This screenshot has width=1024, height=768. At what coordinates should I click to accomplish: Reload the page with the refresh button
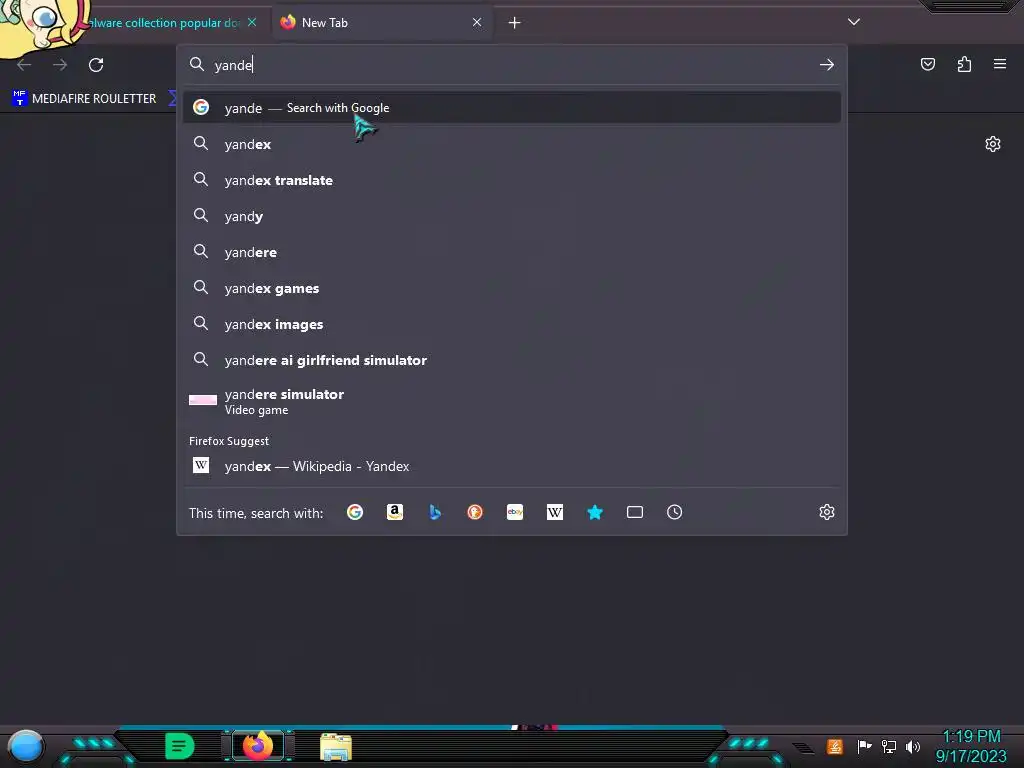tap(96, 65)
